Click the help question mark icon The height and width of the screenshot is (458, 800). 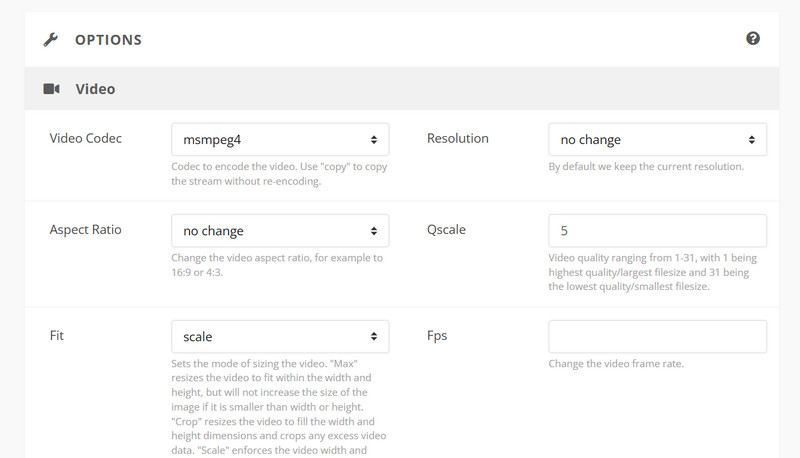pos(753,38)
